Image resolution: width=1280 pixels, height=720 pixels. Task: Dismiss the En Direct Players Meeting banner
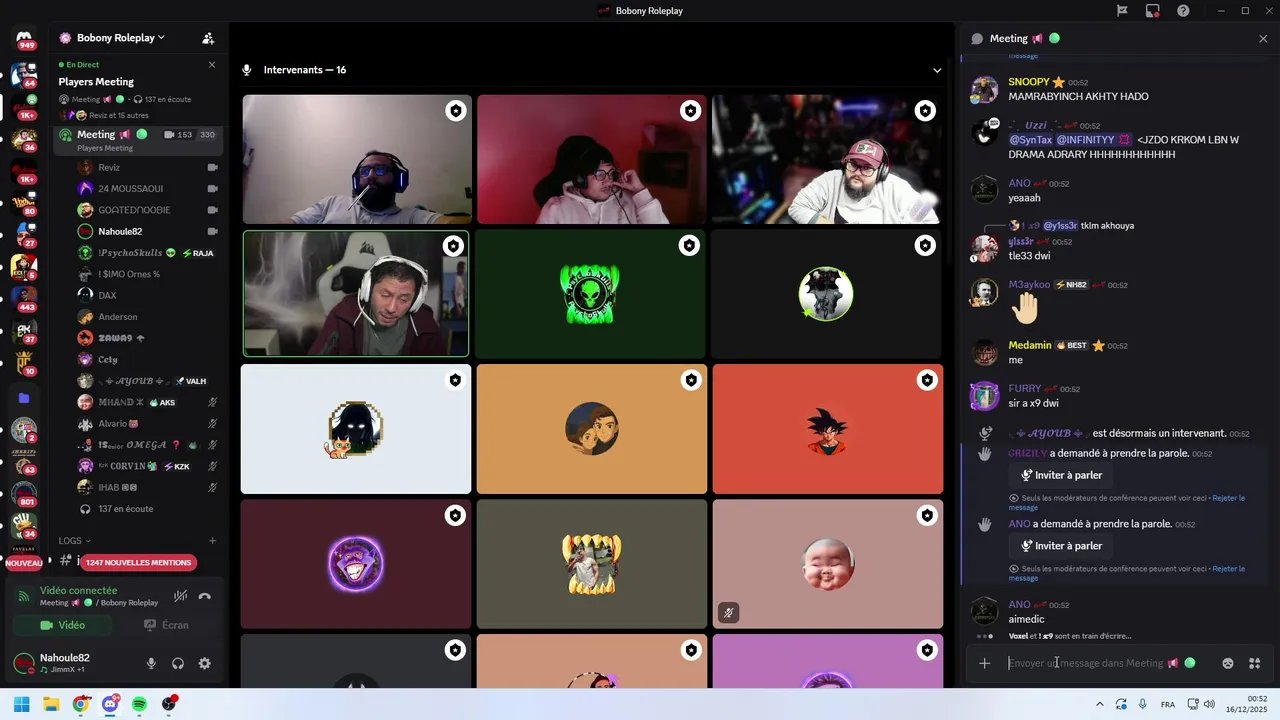(x=212, y=65)
